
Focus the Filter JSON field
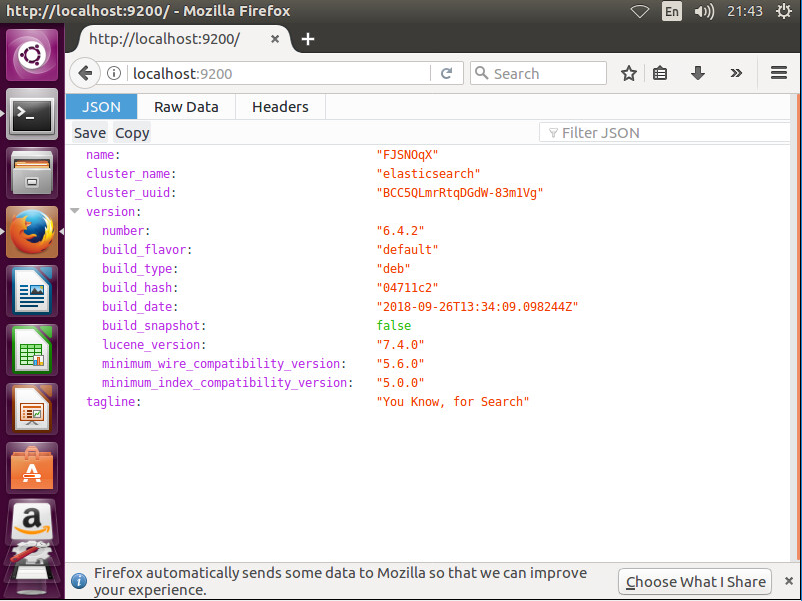pyautogui.click(x=665, y=133)
